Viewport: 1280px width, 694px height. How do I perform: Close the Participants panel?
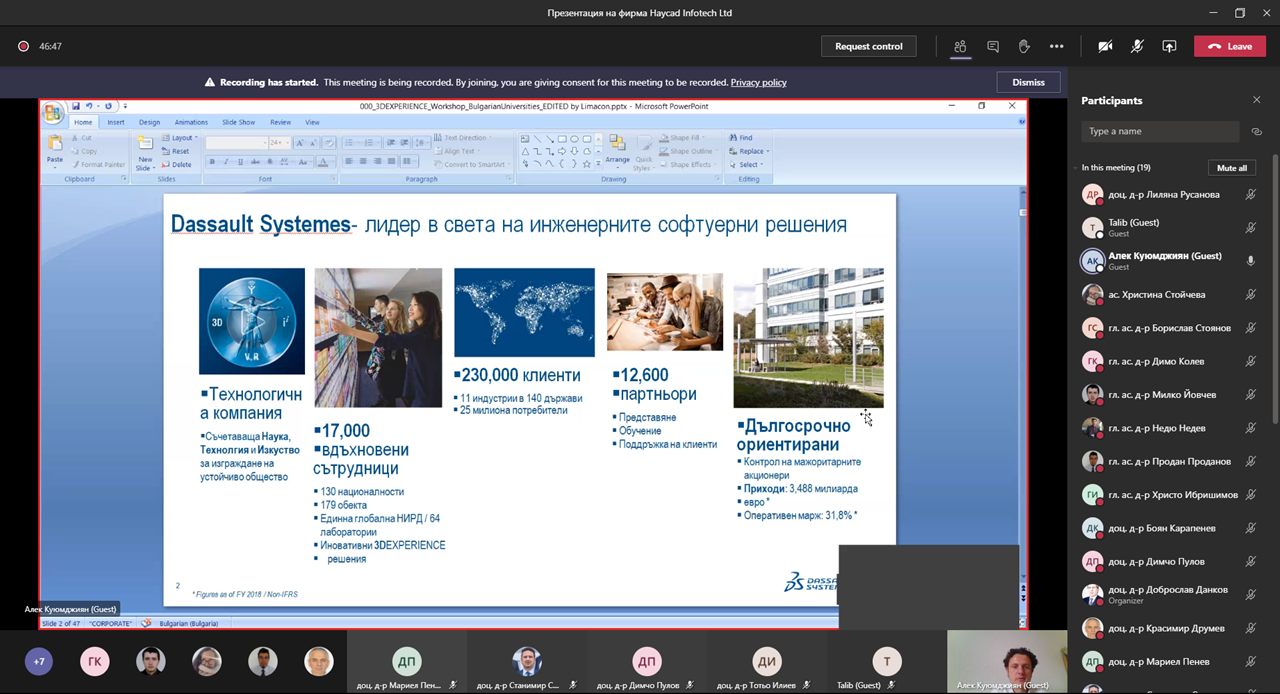tap(1257, 100)
